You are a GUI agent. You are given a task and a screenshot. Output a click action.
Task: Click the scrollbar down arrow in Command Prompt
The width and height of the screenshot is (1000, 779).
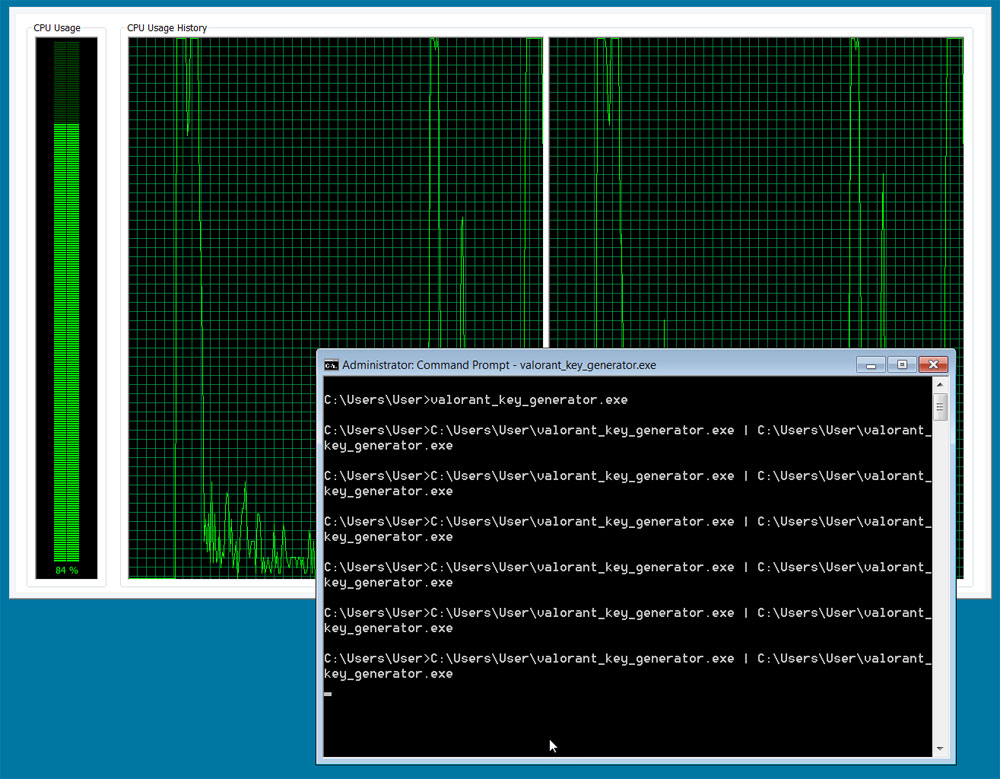pyautogui.click(x=940, y=749)
